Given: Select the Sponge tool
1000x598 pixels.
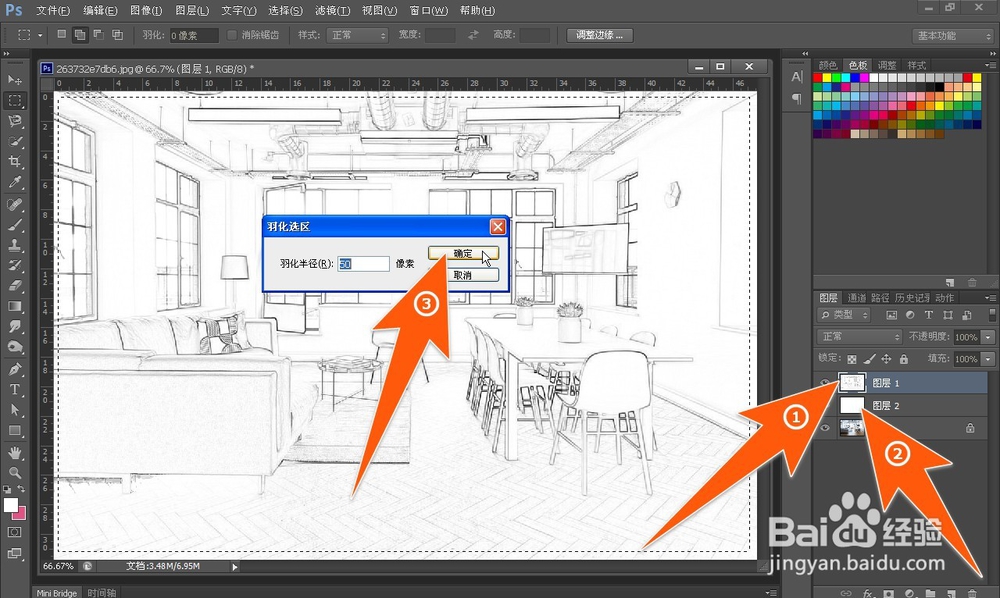Looking at the screenshot, I should [15, 347].
